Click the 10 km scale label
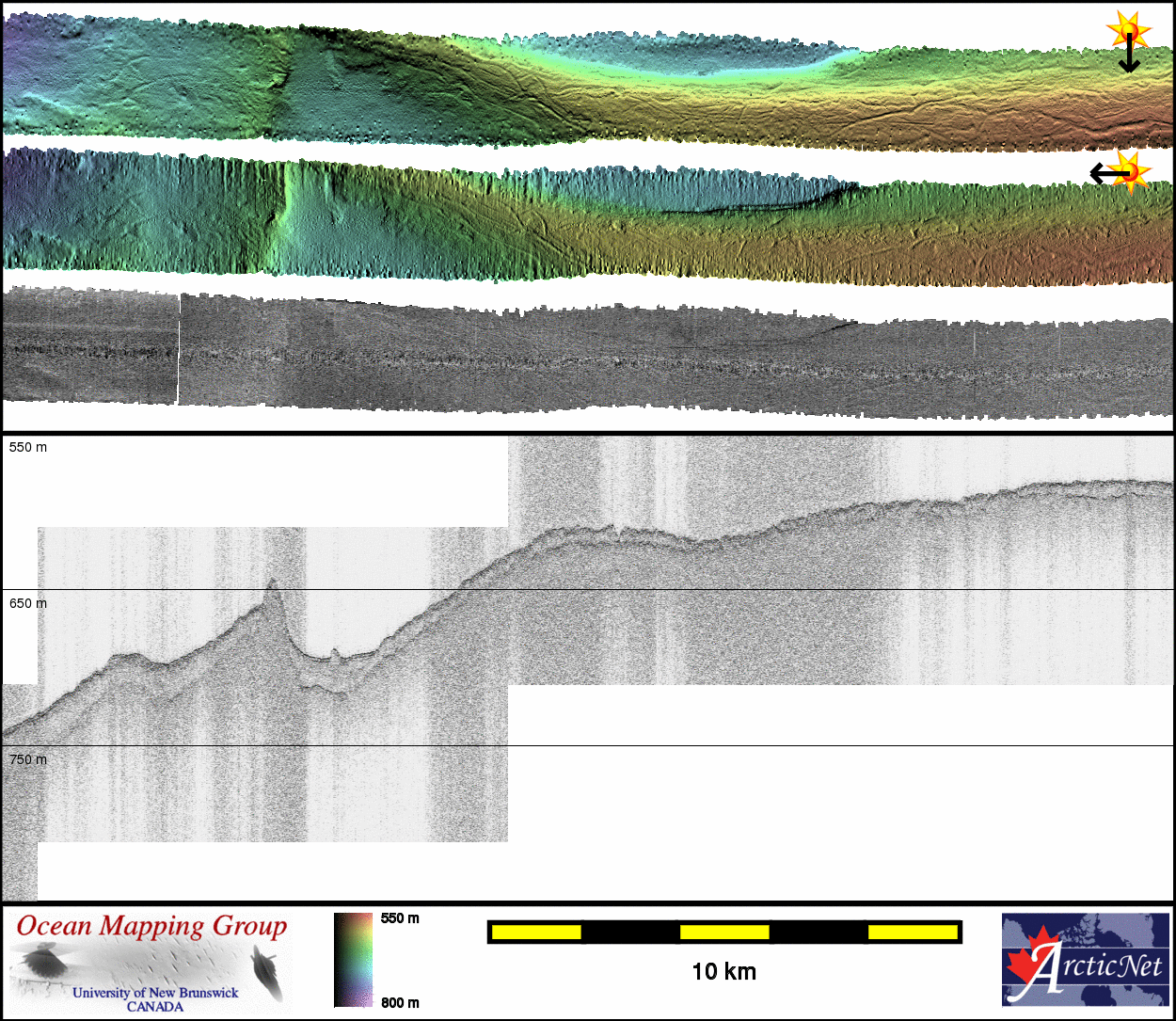The image size is (1176, 1021). 723,971
